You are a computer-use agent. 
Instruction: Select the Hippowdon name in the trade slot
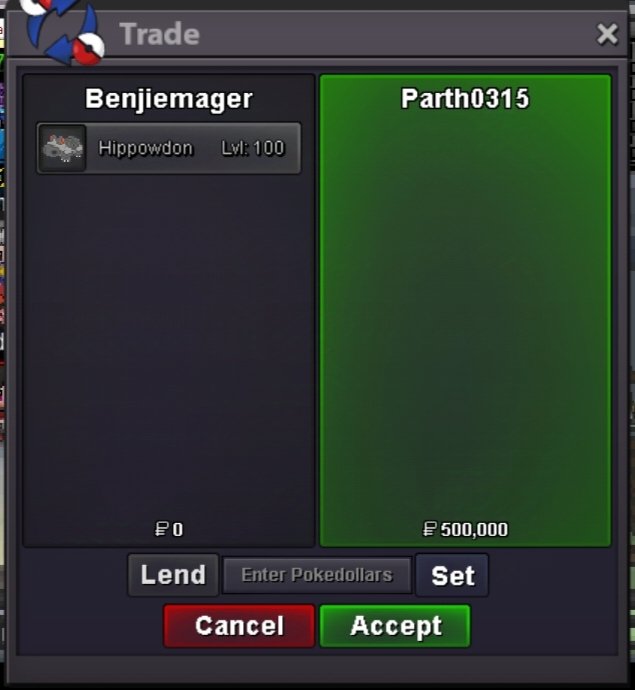(x=146, y=148)
